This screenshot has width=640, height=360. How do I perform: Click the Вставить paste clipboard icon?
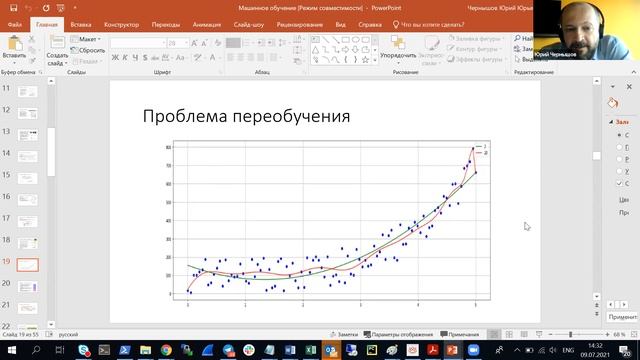[15, 44]
